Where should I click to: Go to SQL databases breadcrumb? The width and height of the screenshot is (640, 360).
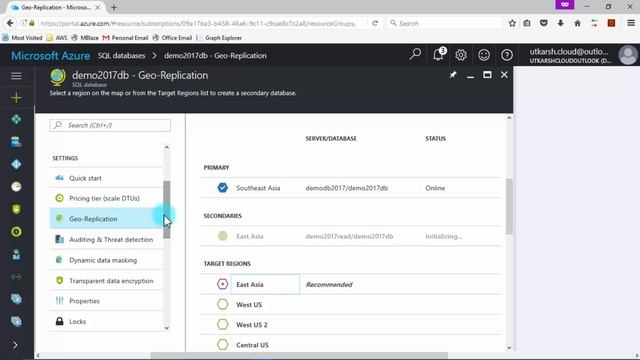121,56
